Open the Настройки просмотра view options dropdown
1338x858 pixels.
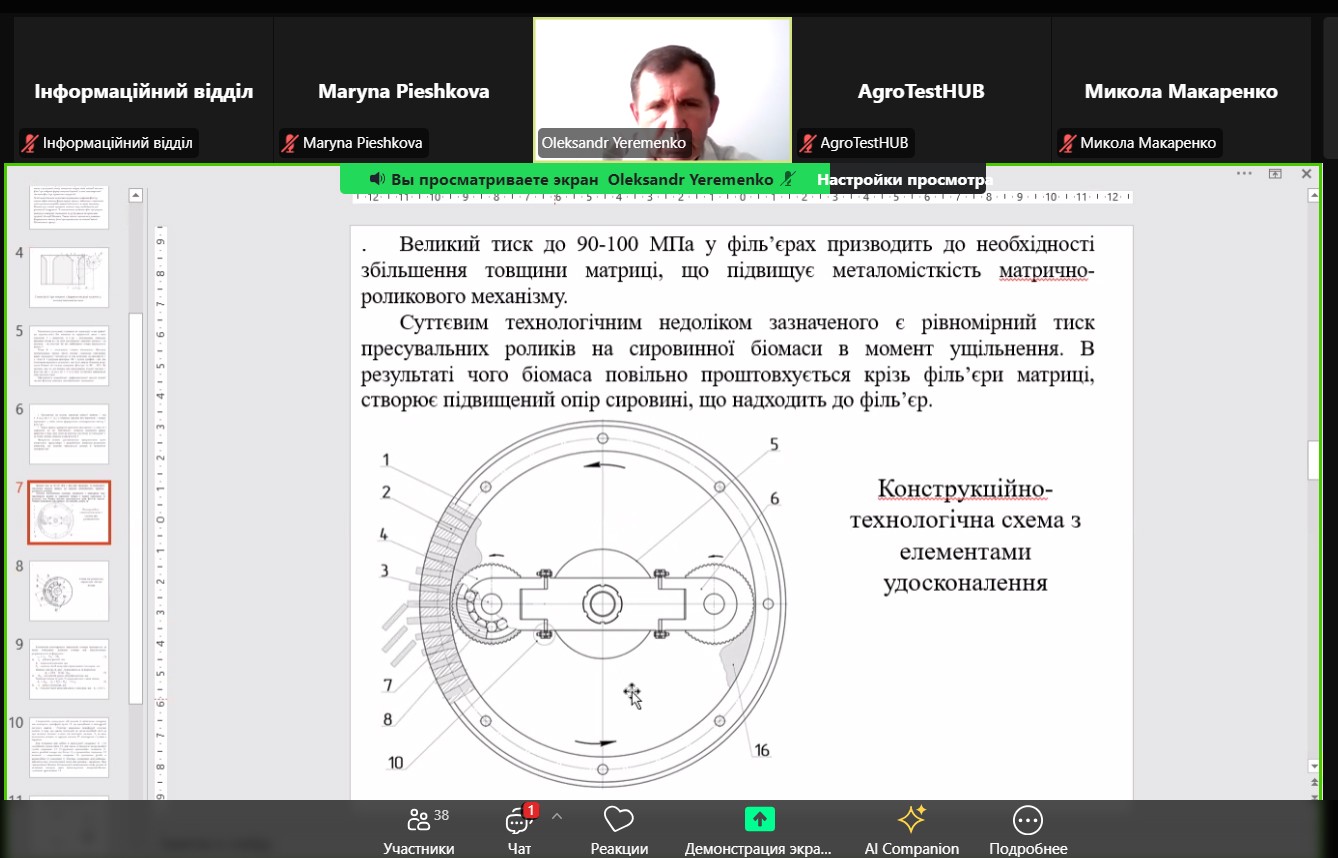900,179
